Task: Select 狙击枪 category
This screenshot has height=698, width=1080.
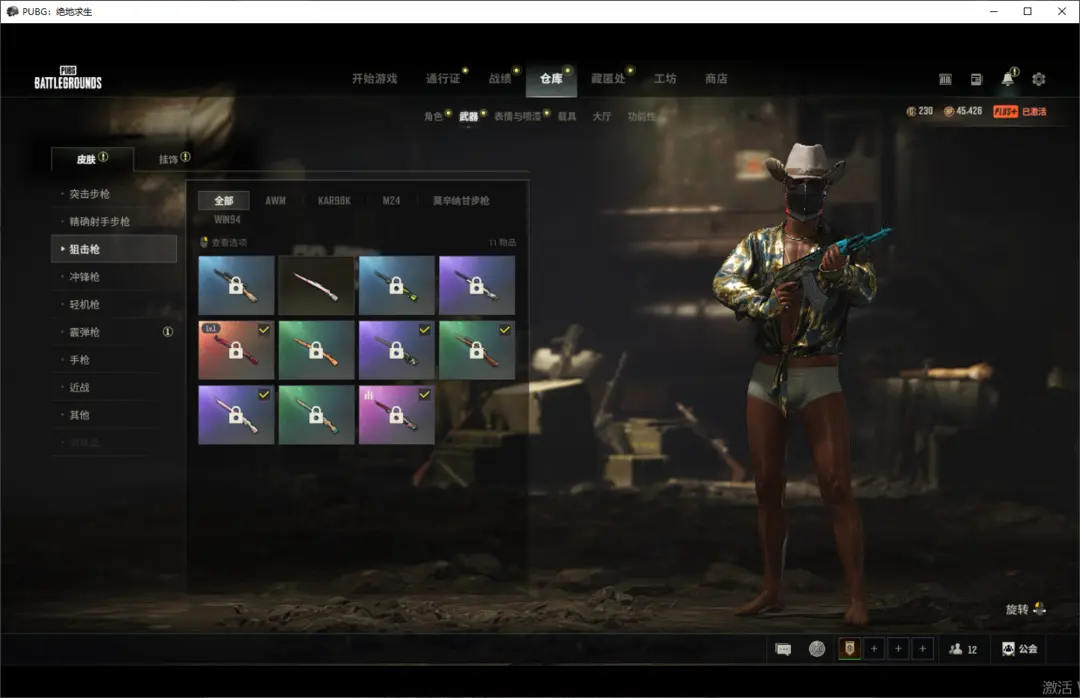Action: [114, 249]
